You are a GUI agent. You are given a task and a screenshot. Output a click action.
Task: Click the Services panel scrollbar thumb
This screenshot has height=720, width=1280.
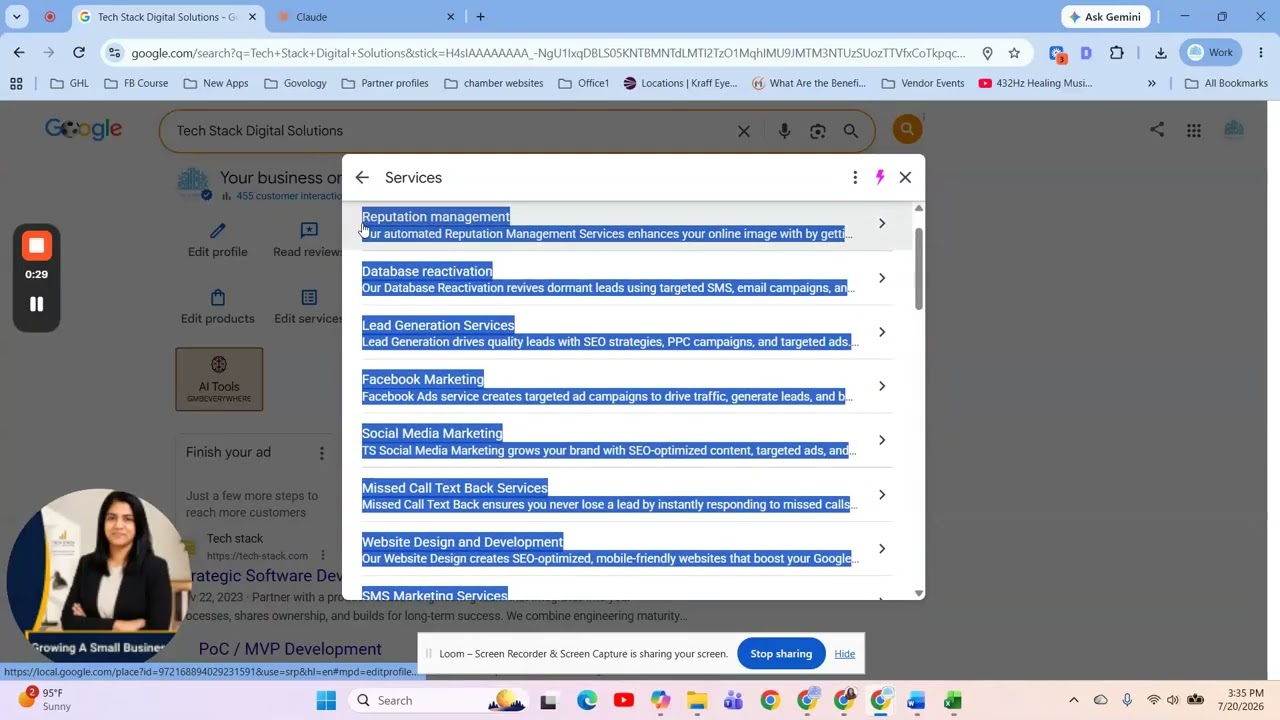[918, 268]
